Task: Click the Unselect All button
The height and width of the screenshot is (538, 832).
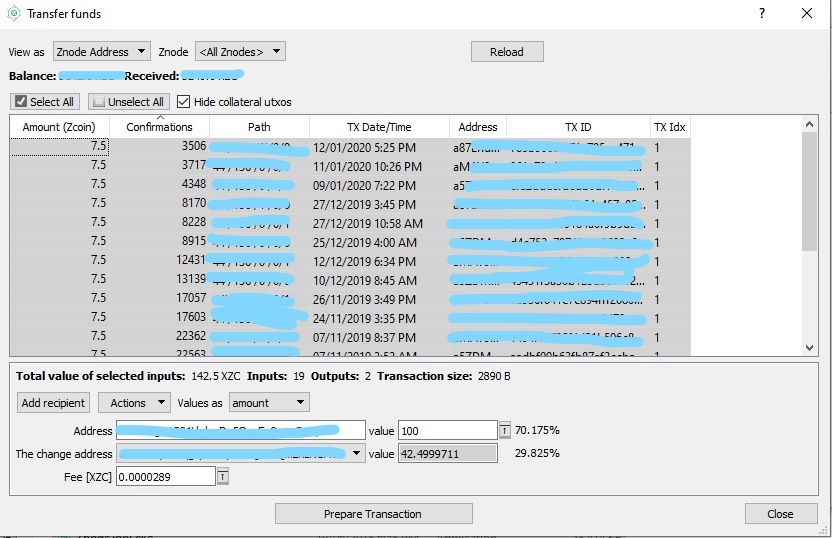Action: click(128, 102)
